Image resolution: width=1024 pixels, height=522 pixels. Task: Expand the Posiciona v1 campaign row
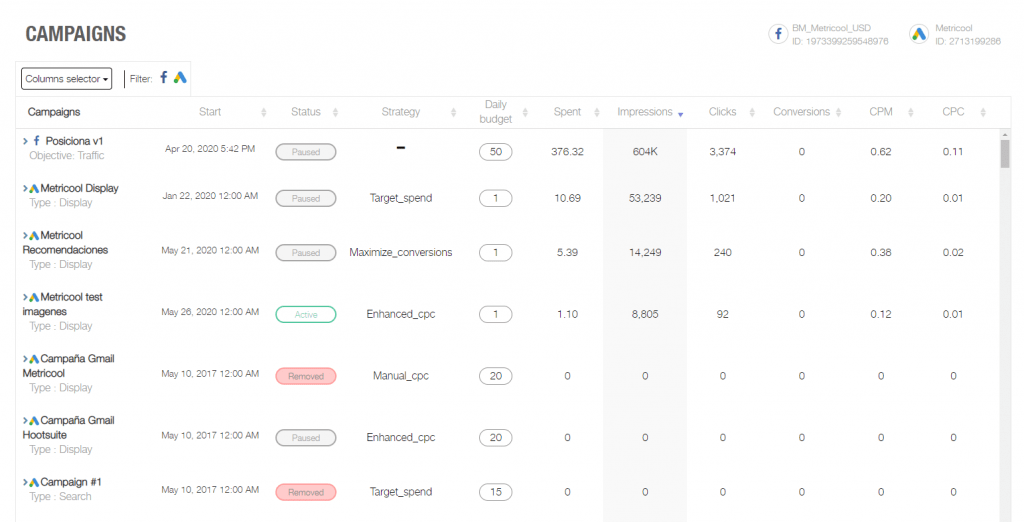click(25, 141)
